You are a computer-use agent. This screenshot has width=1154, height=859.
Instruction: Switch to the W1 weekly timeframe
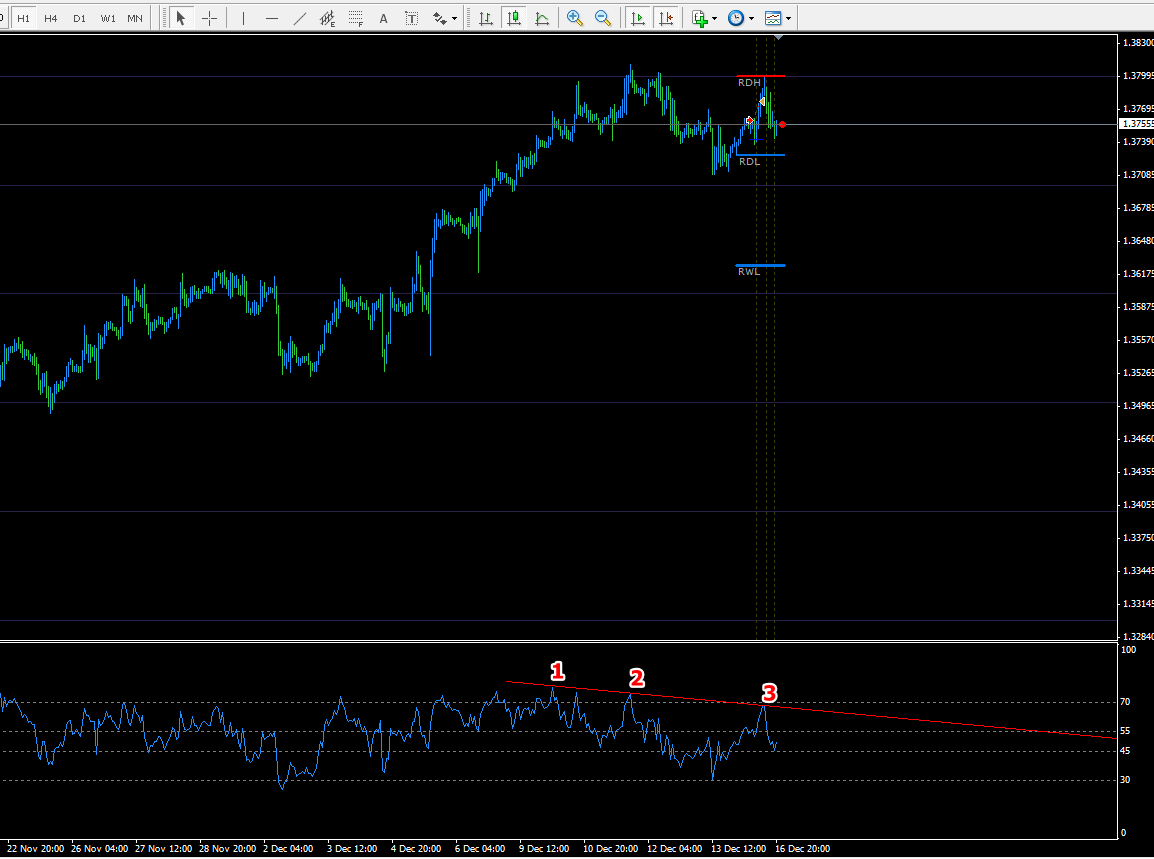coord(108,18)
